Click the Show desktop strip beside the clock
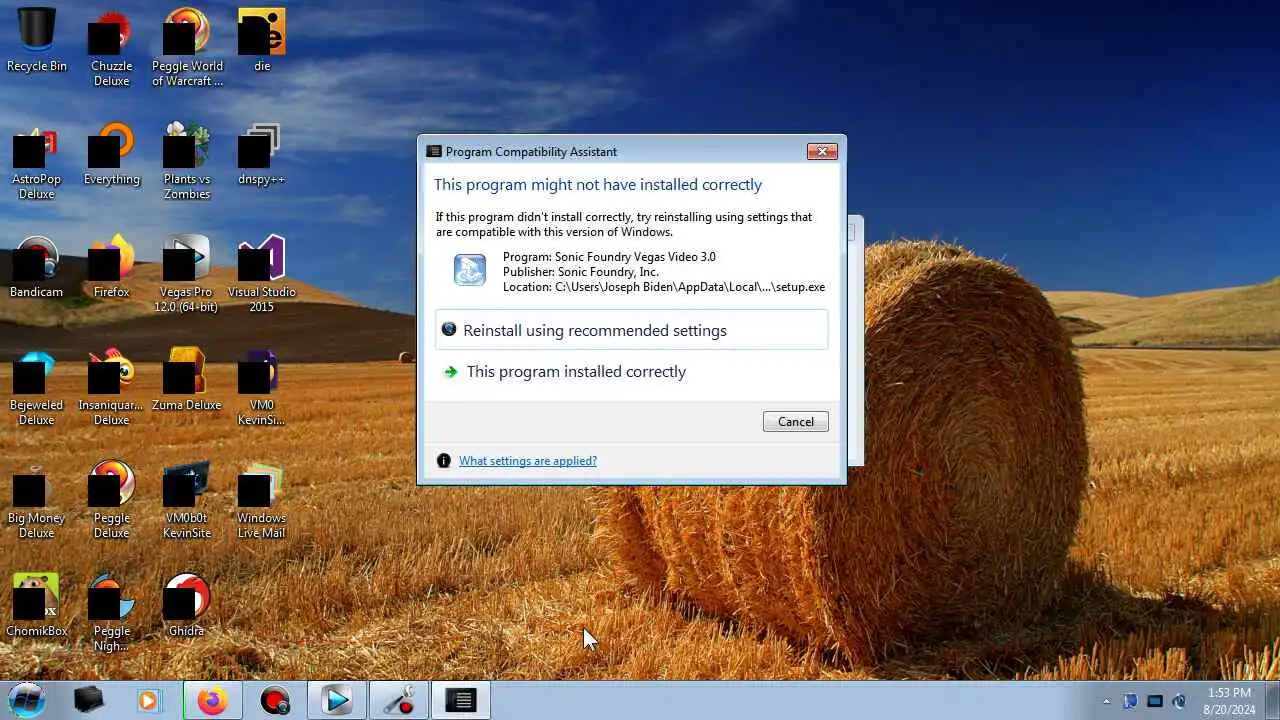 click(x=1272, y=701)
